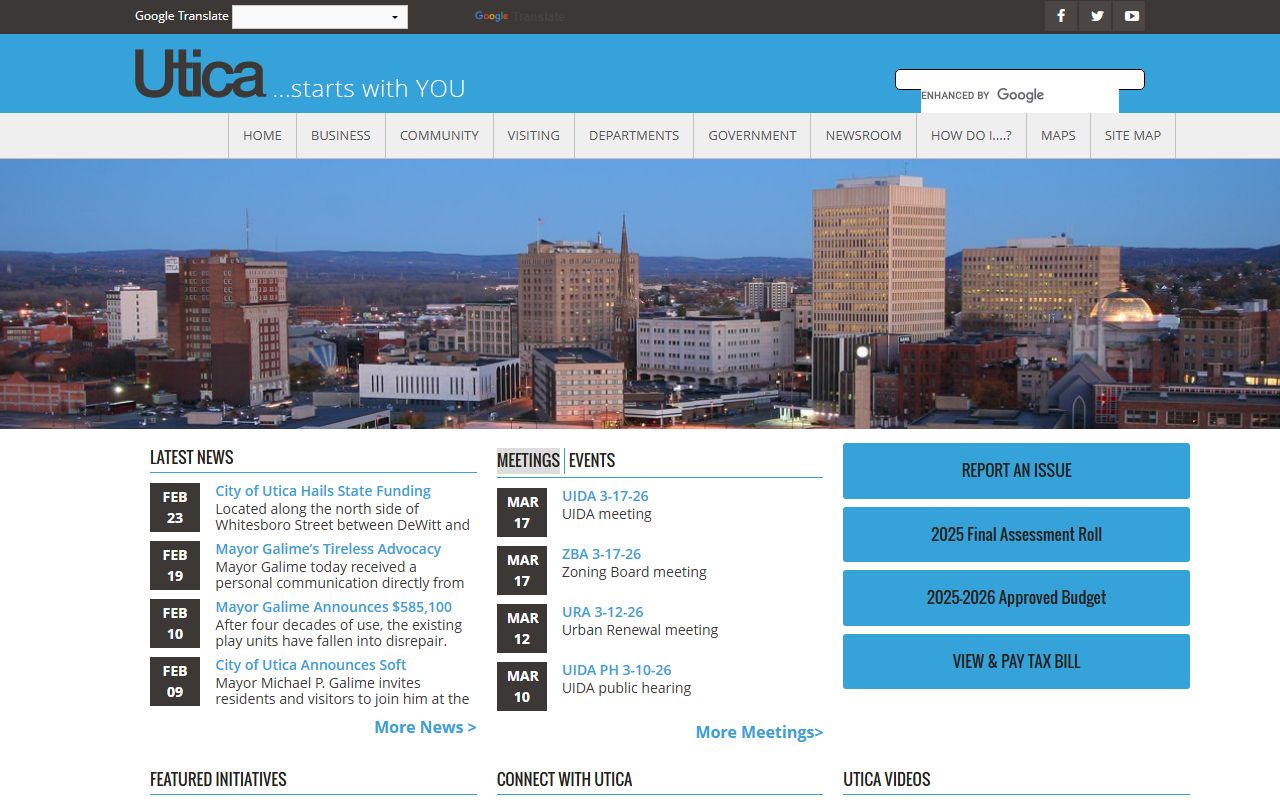Open the Utica YouTube channel icon

point(1130,16)
